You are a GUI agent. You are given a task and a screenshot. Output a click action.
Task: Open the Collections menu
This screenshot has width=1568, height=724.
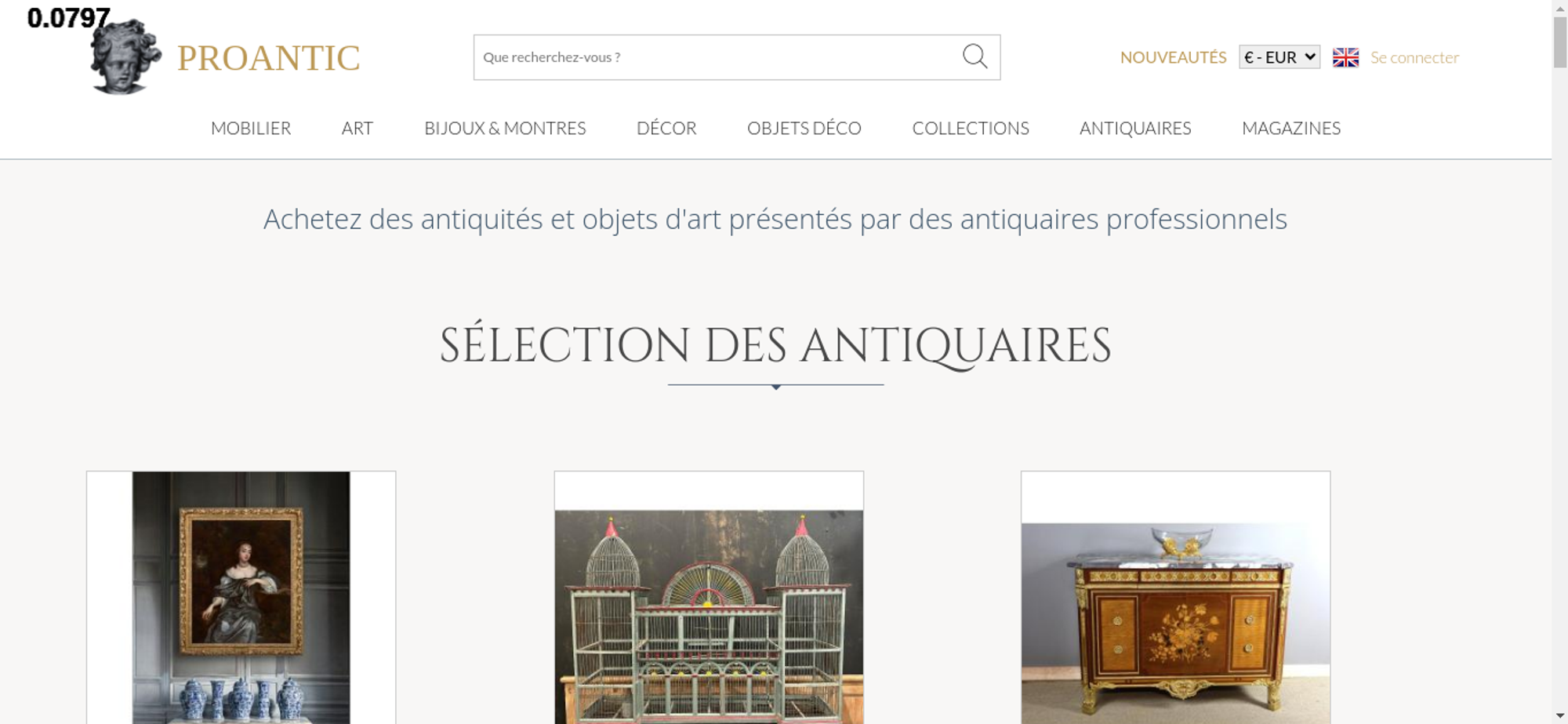pos(971,128)
